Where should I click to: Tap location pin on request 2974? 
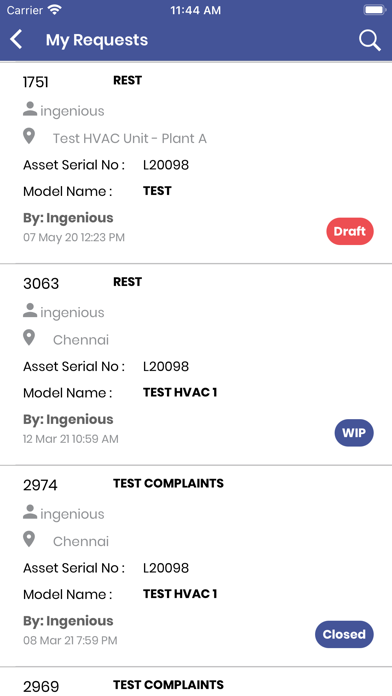(29, 539)
